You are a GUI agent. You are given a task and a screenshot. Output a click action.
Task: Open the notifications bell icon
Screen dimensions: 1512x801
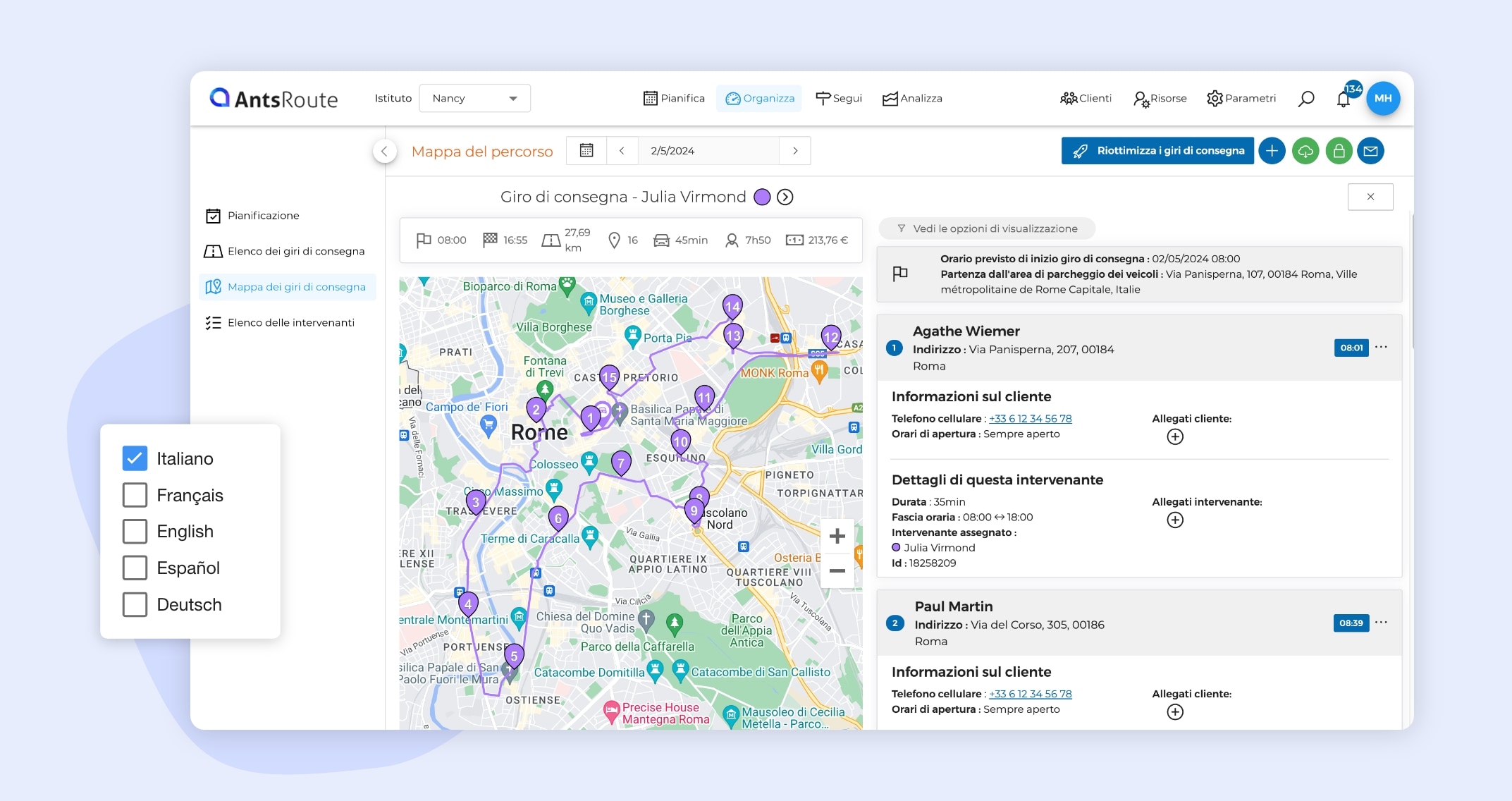[x=1344, y=99]
